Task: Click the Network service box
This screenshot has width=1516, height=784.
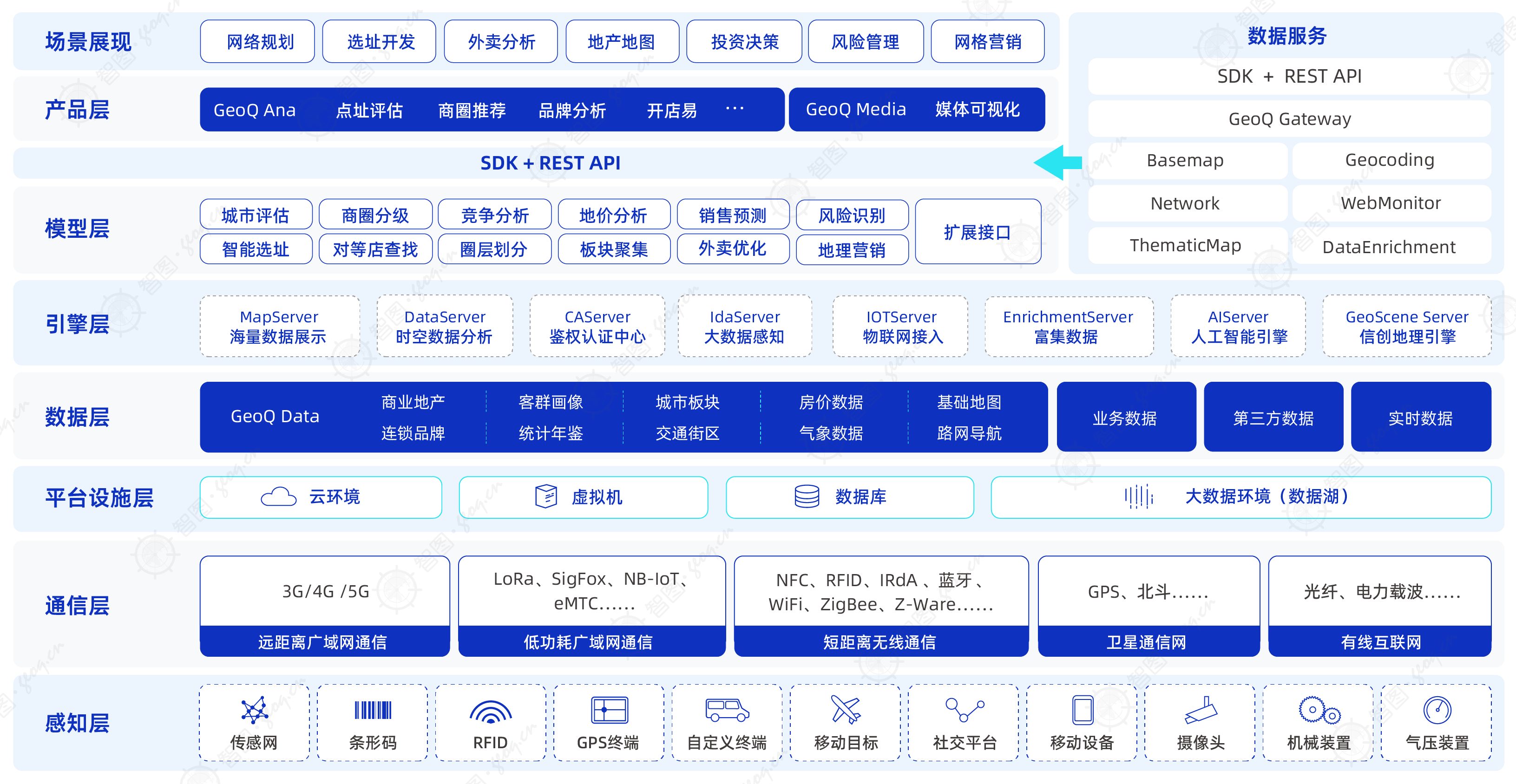Action: [x=1188, y=203]
